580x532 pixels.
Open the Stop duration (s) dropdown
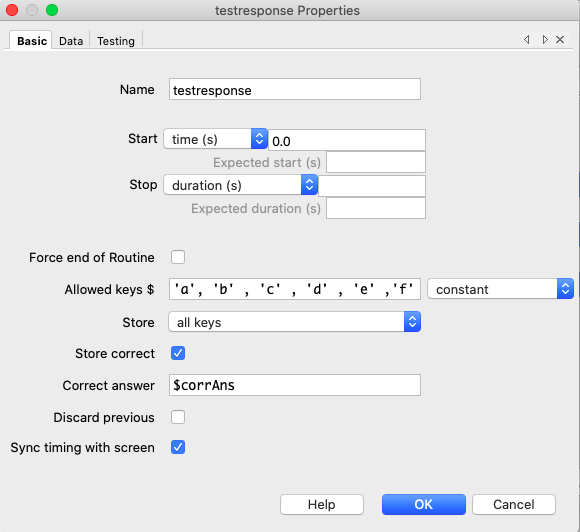(241, 185)
